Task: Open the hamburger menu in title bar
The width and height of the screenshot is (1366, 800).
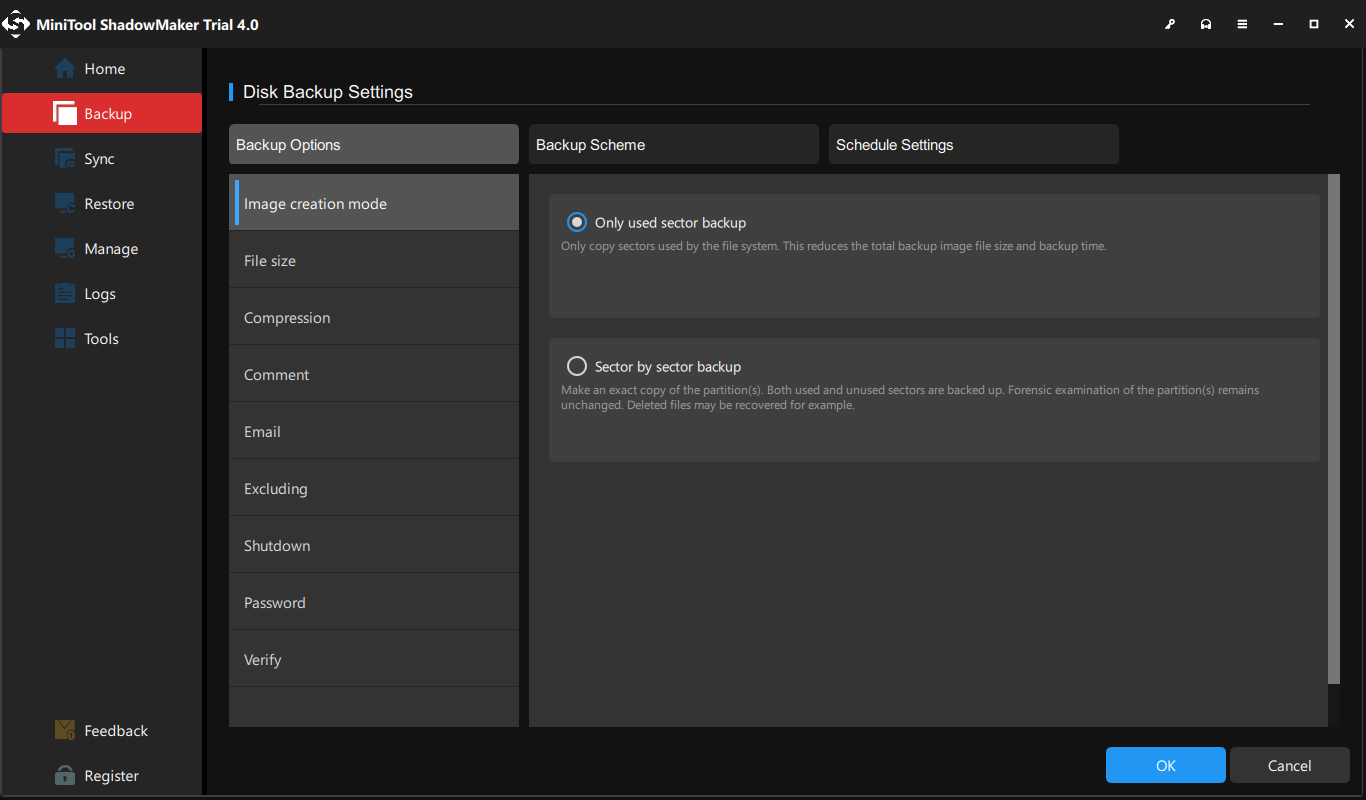Action: (1242, 25)
